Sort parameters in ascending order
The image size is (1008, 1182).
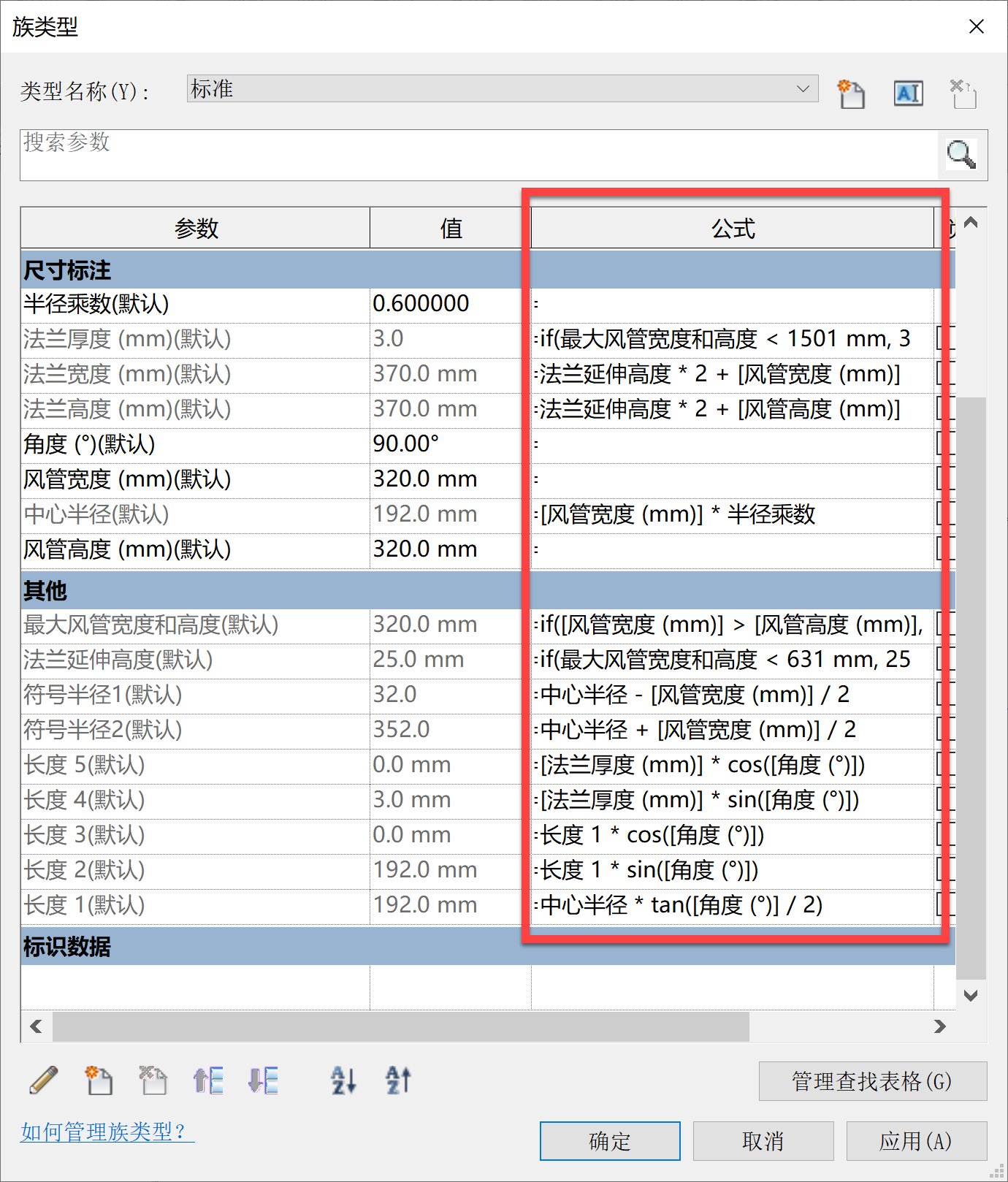point(343,1080)
